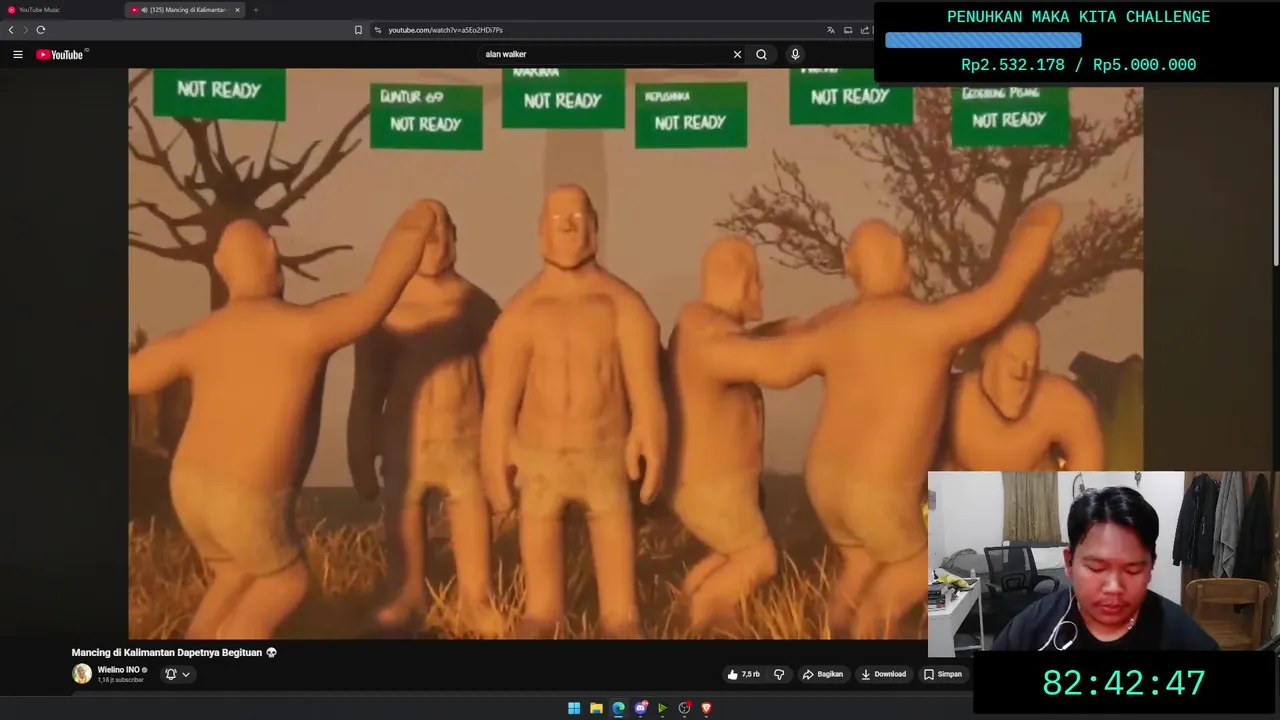Bookmark this page icon
Image resolution: width=1280 pixels, height=720 pixels.
tap(358, 30)
